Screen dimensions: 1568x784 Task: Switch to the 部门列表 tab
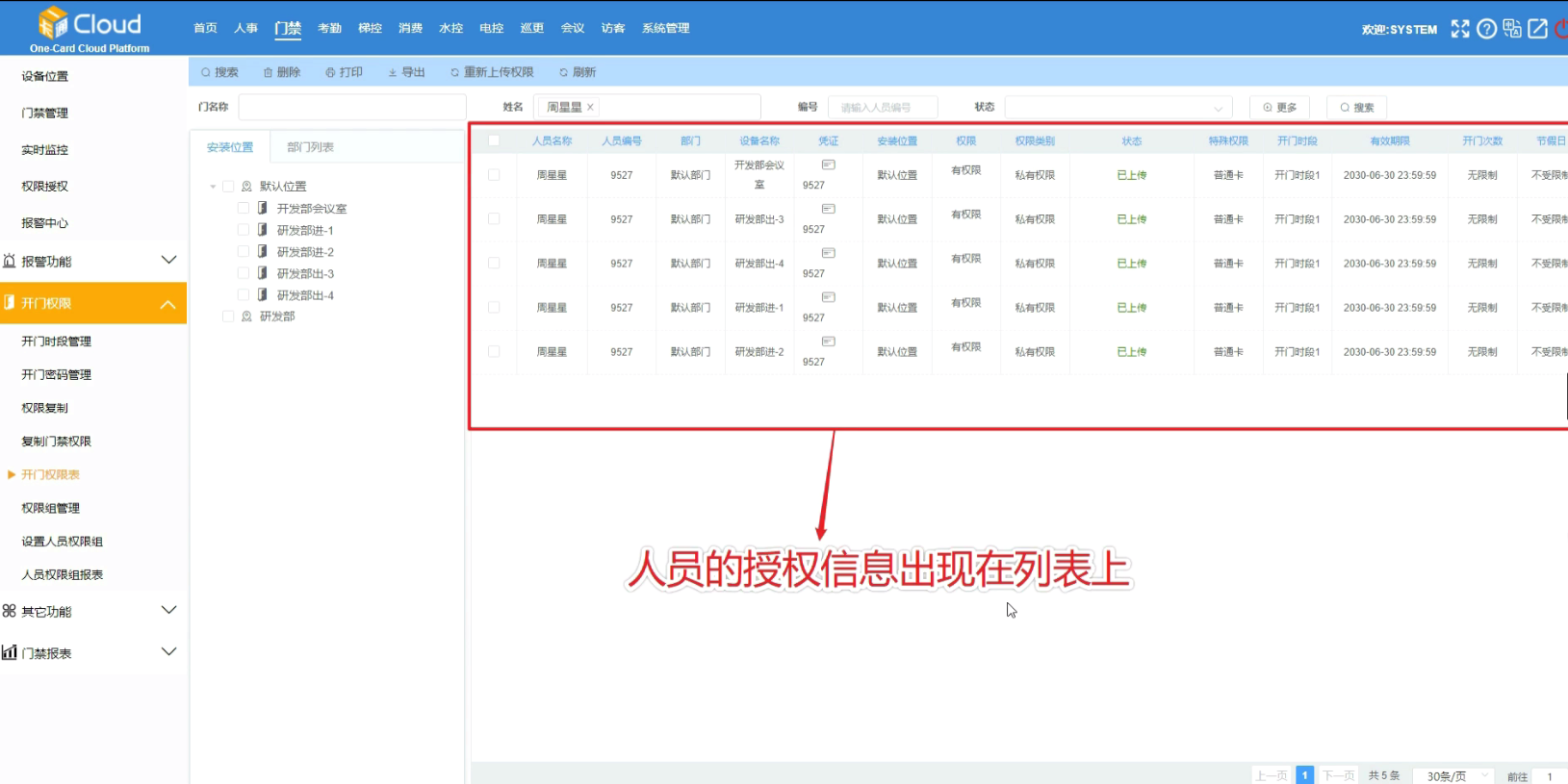pos(310,147)
